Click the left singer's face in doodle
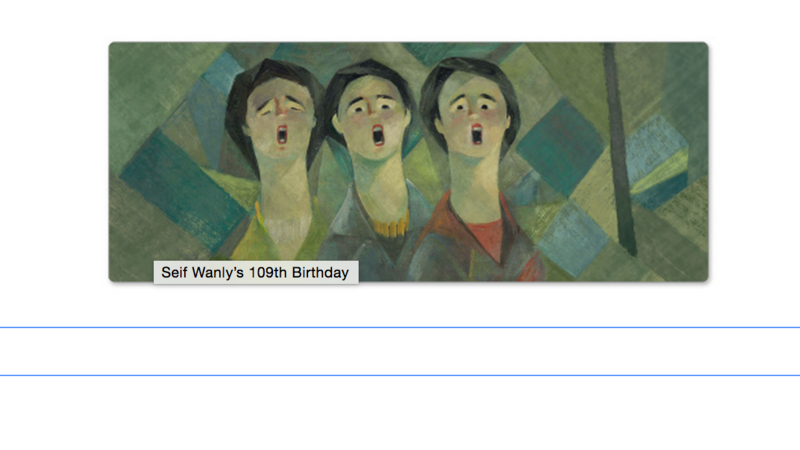800x450 pixels. 280,113
